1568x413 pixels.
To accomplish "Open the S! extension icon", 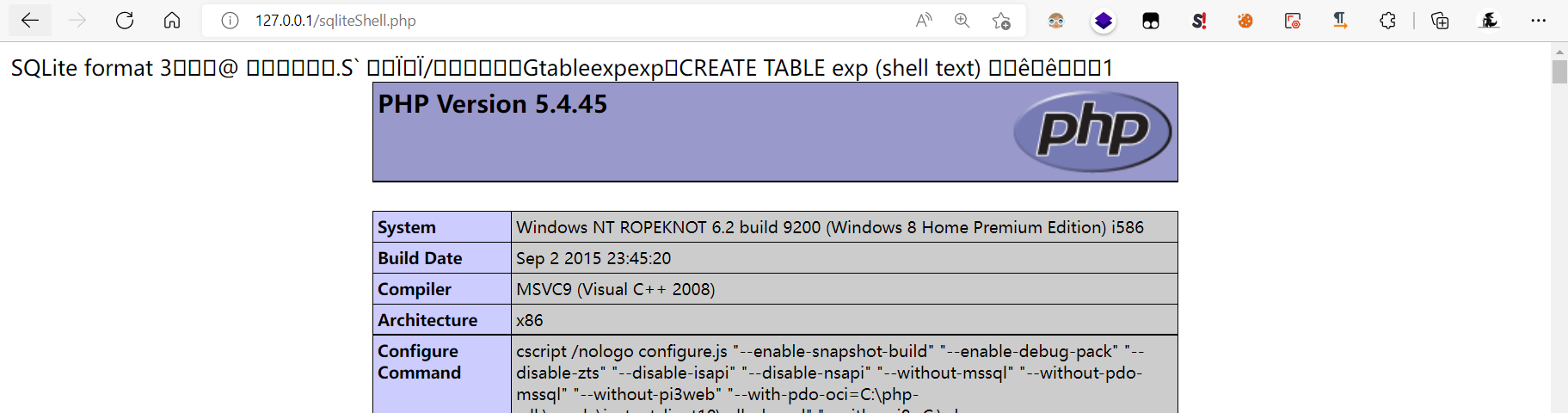I will [x=1199, y=21].
